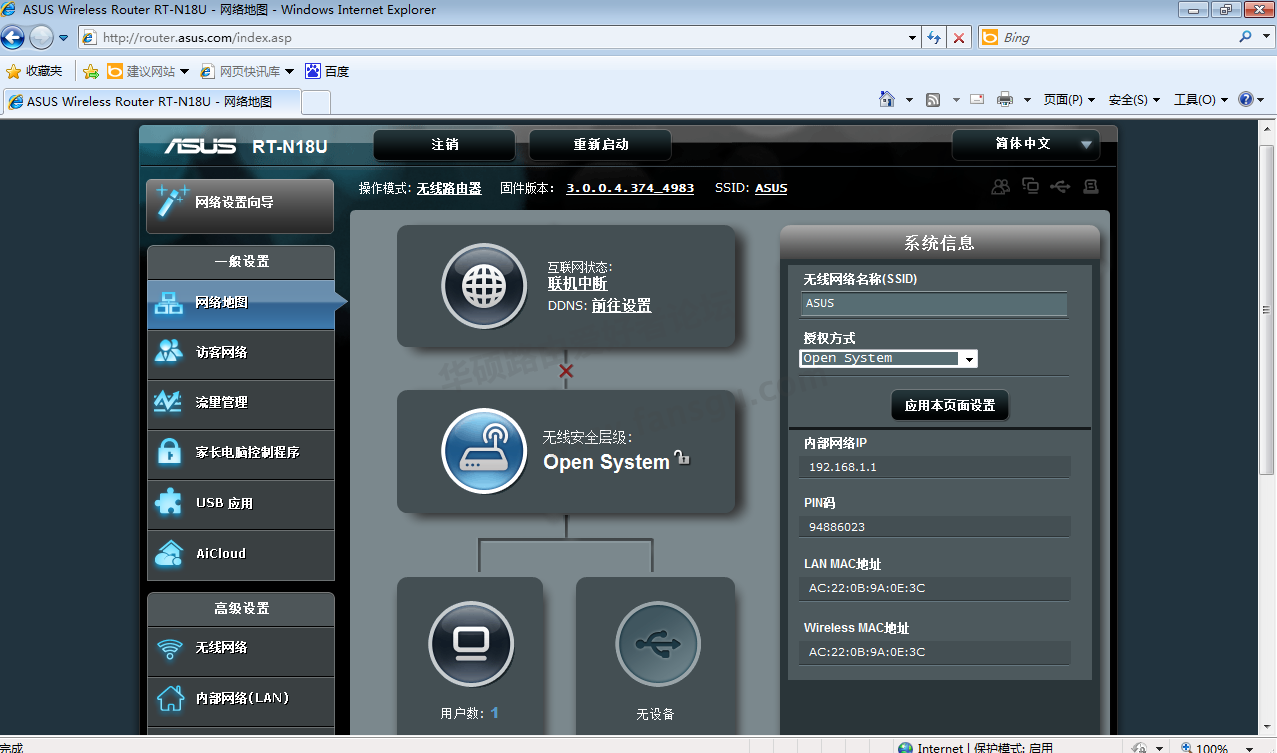Image resolution: width=1277 pixels, height=753 pixels.
Task: Click the 联机中断 status link
Action: (577, 284)
